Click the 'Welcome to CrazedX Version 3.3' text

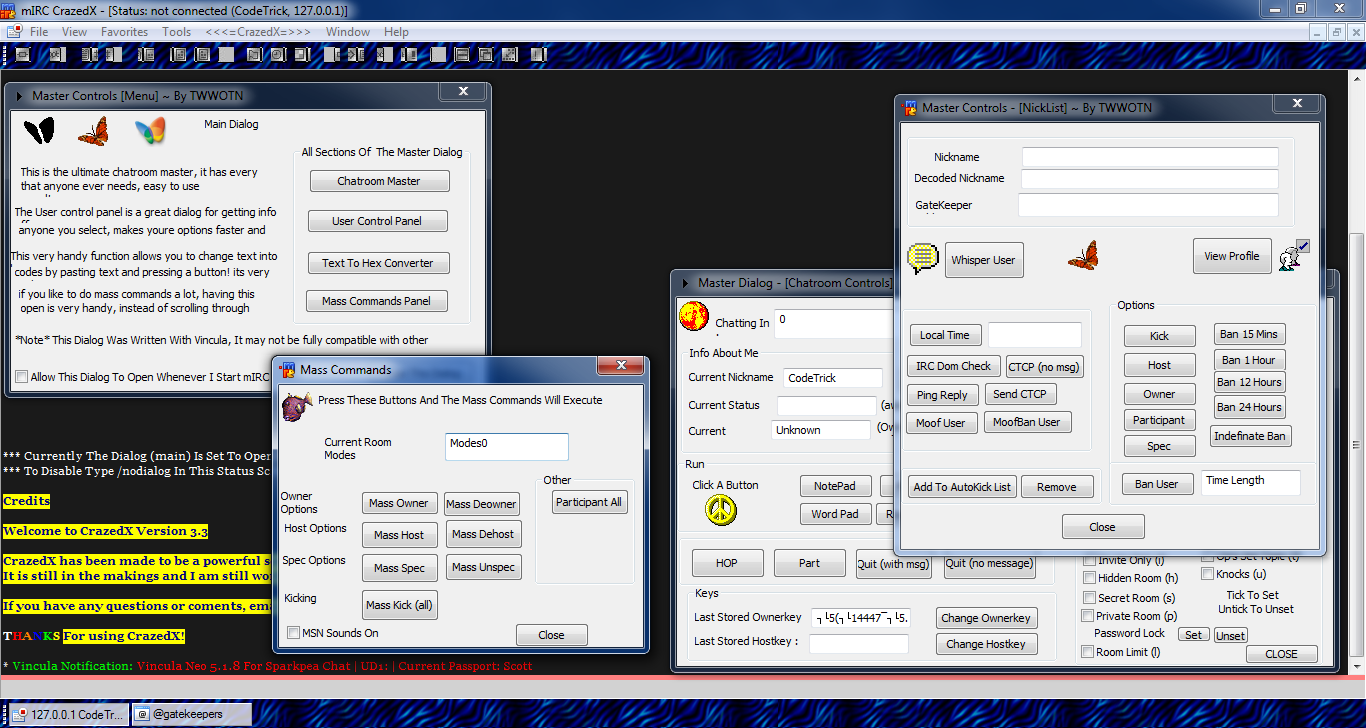pos(105,531)
